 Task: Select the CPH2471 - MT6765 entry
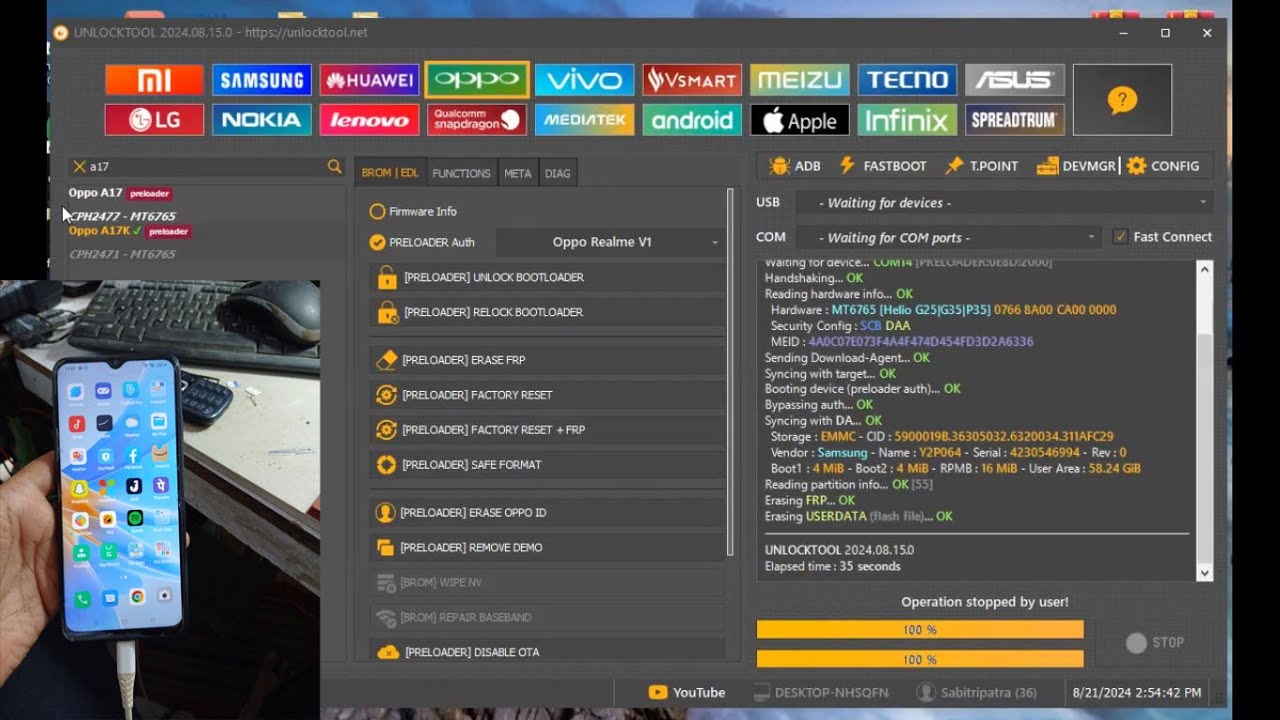[122, 254]
